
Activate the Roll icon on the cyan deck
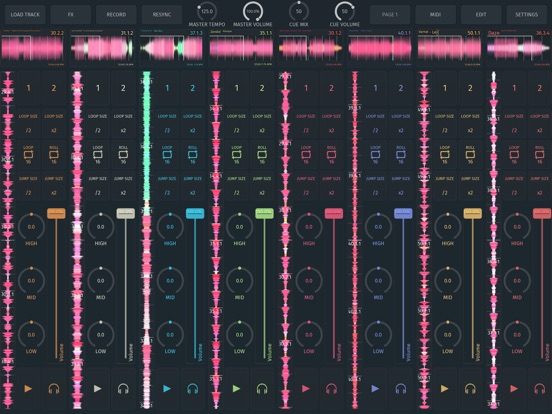point(193,155)
